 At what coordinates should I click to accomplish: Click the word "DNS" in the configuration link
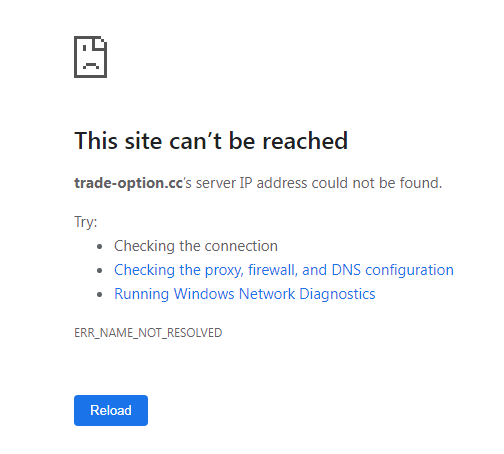346,270
